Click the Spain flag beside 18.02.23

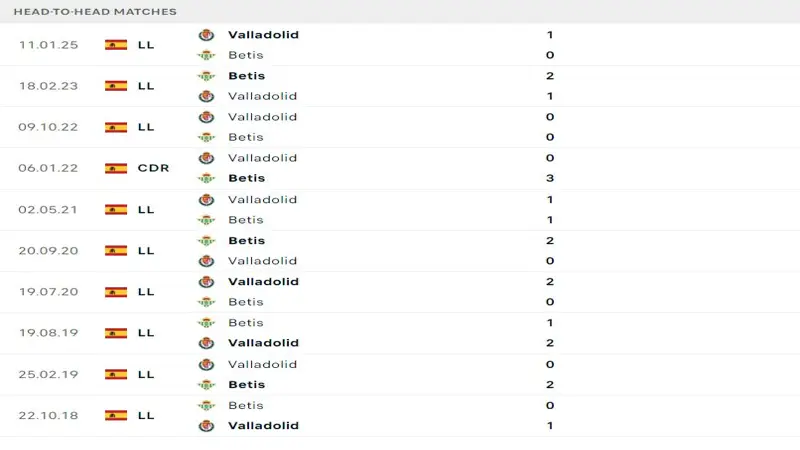click(x=116, y=86)
